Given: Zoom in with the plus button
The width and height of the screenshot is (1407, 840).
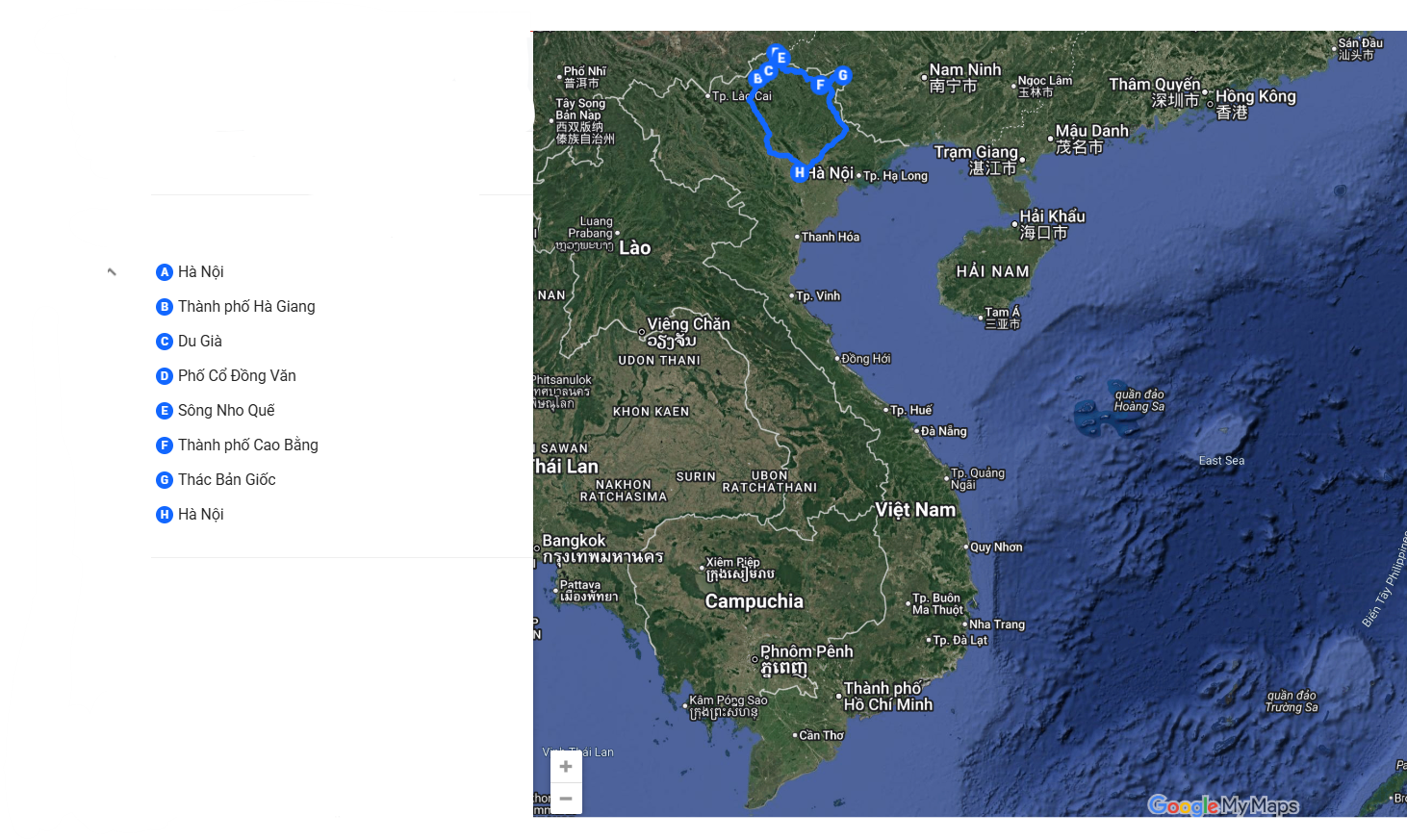Looking at the screenshot, I should [566, 767].
